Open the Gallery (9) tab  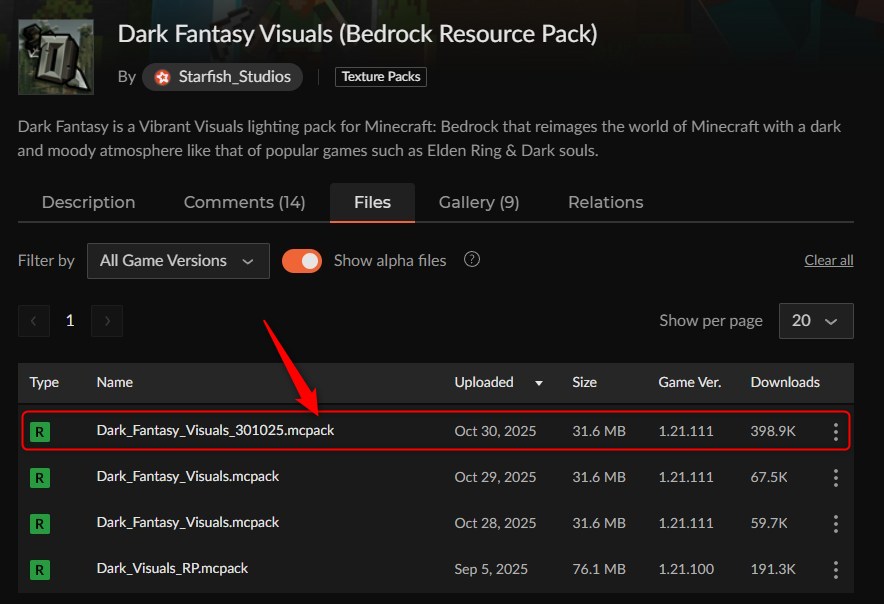[479, 202]
